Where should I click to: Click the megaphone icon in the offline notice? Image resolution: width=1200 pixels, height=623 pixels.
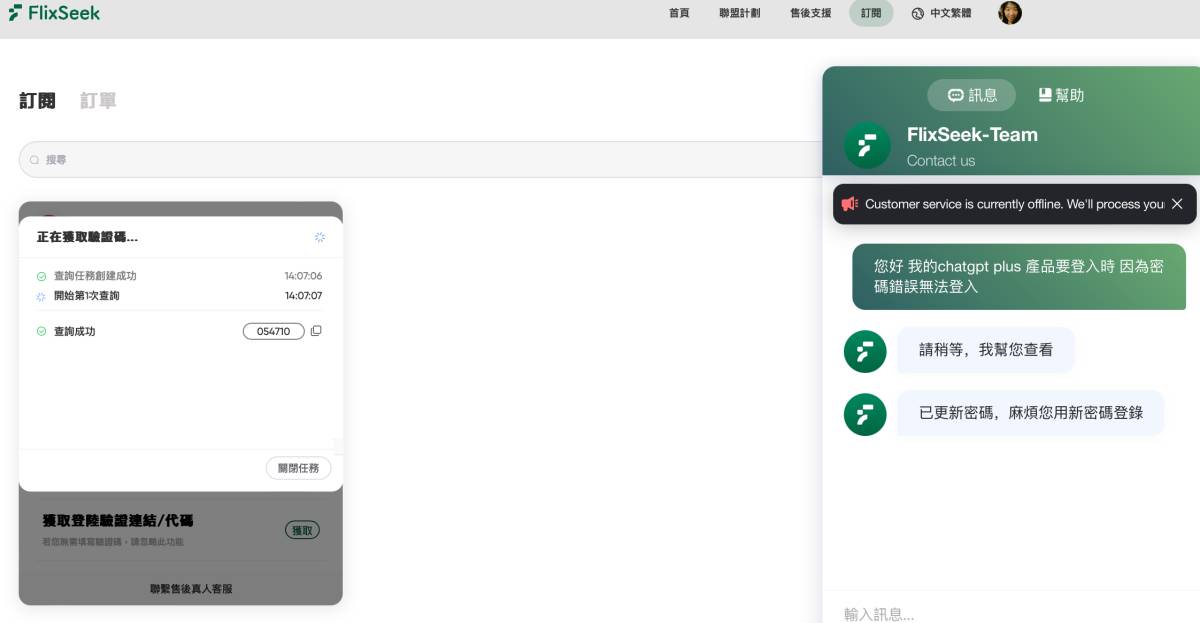pyautogui.click(x=850, y=204)
